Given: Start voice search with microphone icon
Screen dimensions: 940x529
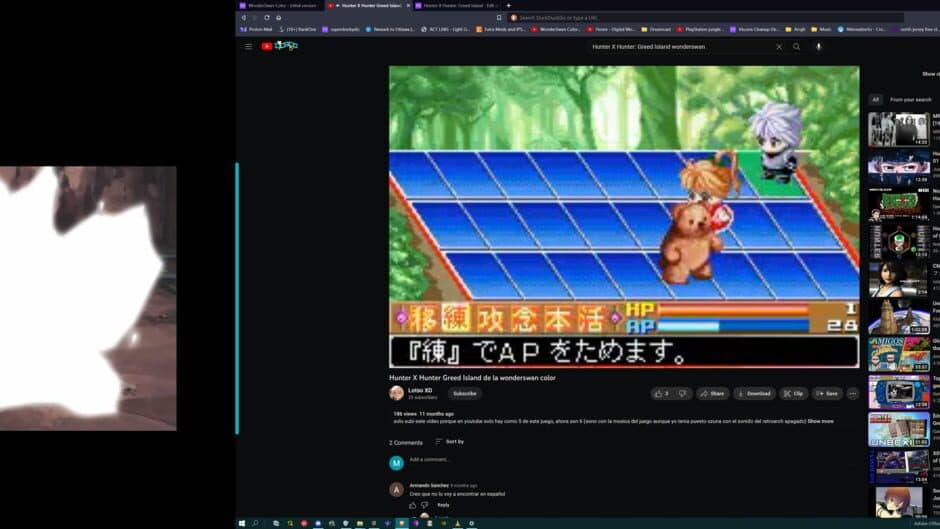Looking at the screenshot, I should tap(818, 47).
